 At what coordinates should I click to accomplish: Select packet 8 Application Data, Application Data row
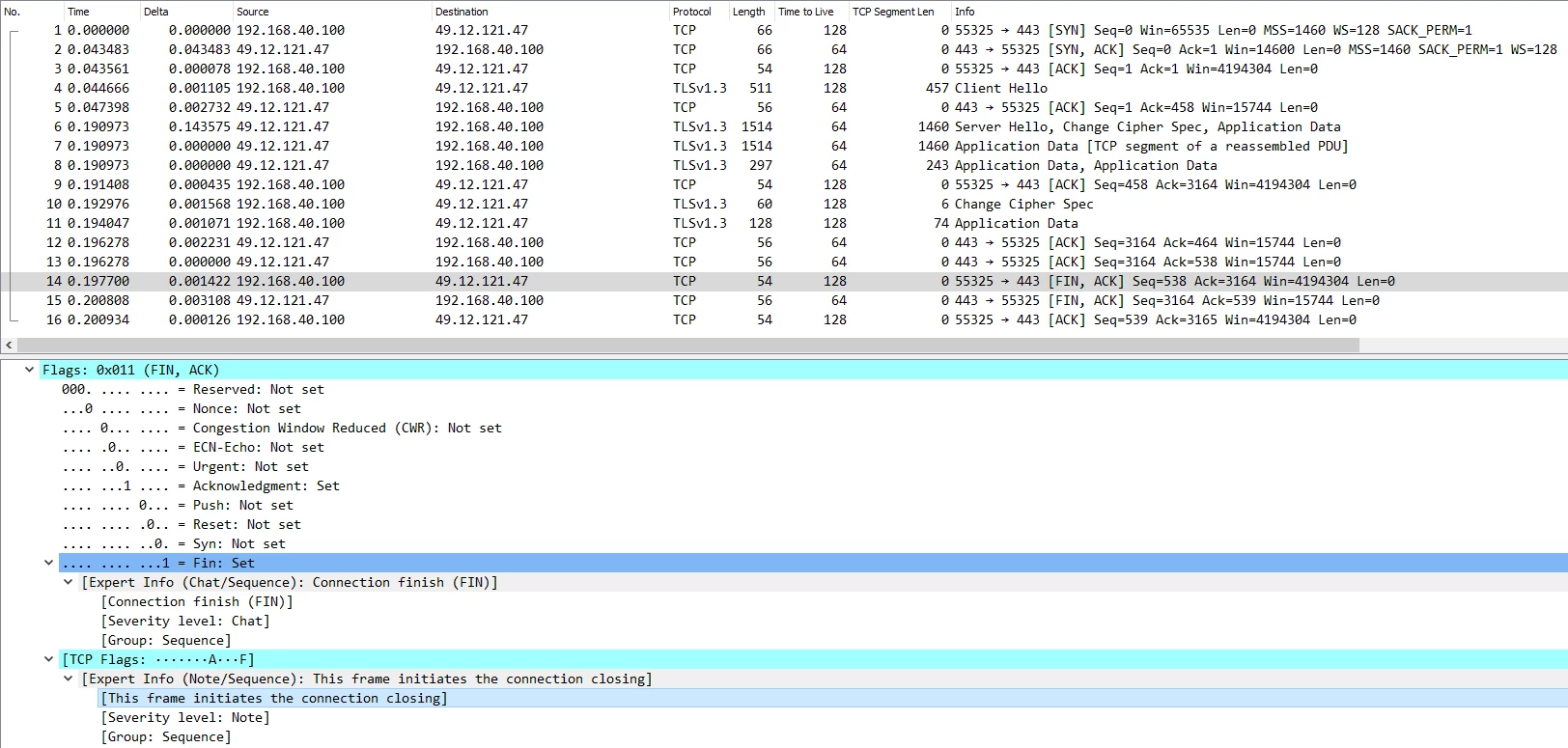(784, 165)
